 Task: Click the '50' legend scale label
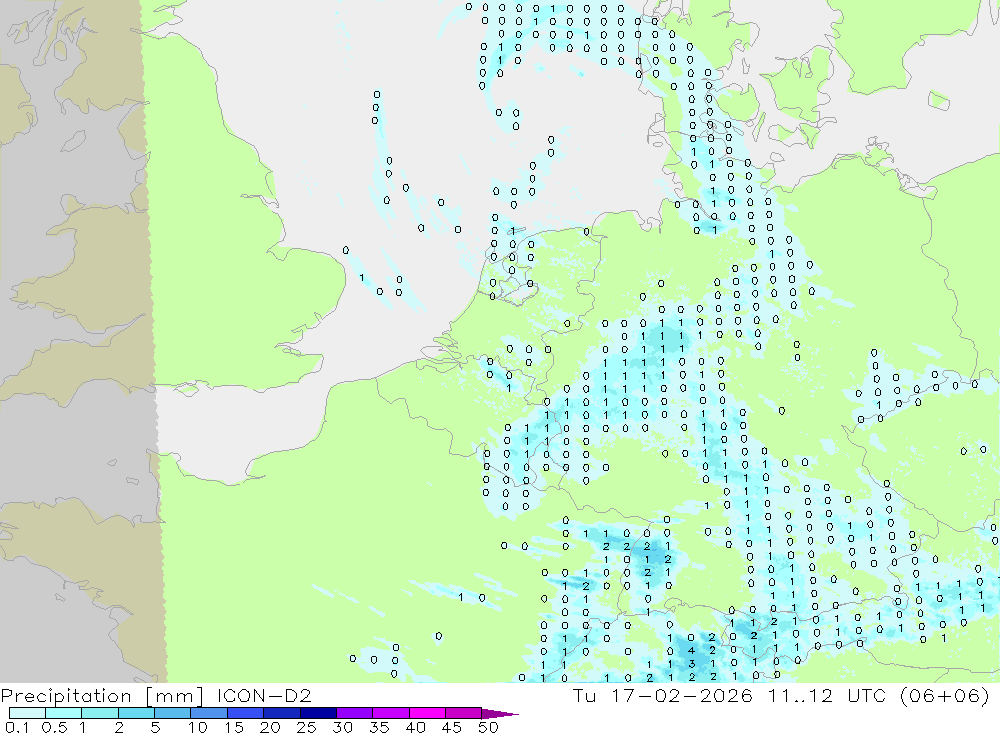tap(489, 727)
